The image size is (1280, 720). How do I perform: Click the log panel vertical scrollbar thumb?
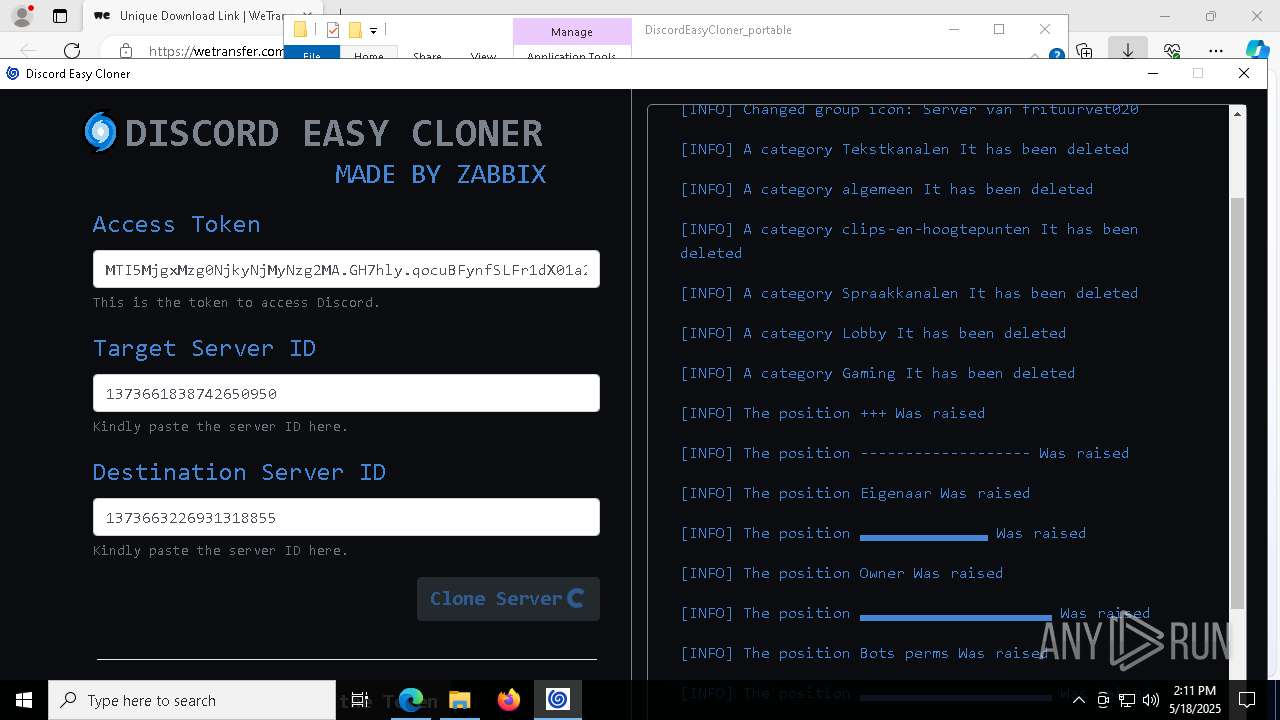click(x=1238, y=402)
